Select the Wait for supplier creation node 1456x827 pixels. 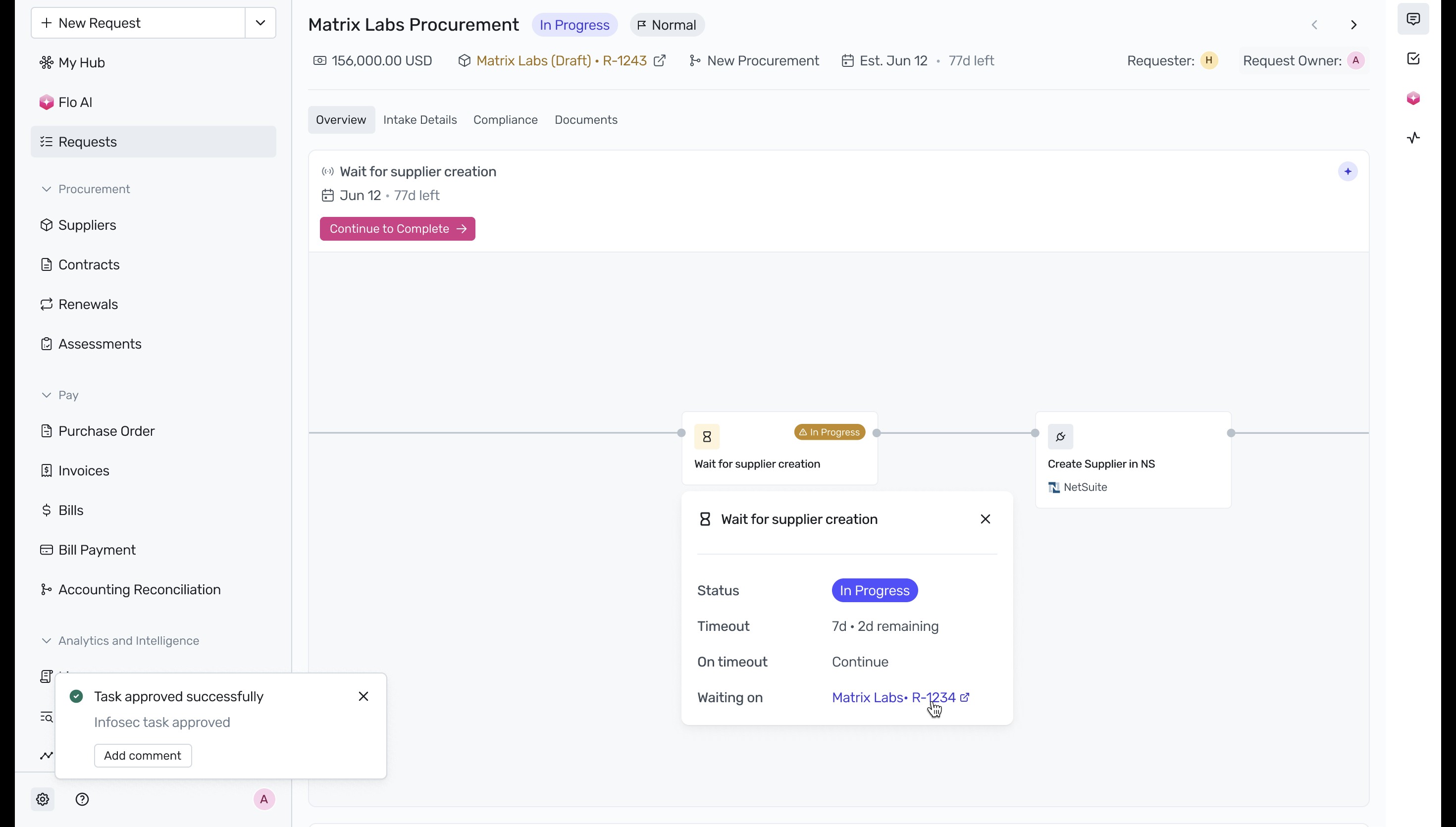click(x=780, y=448)
